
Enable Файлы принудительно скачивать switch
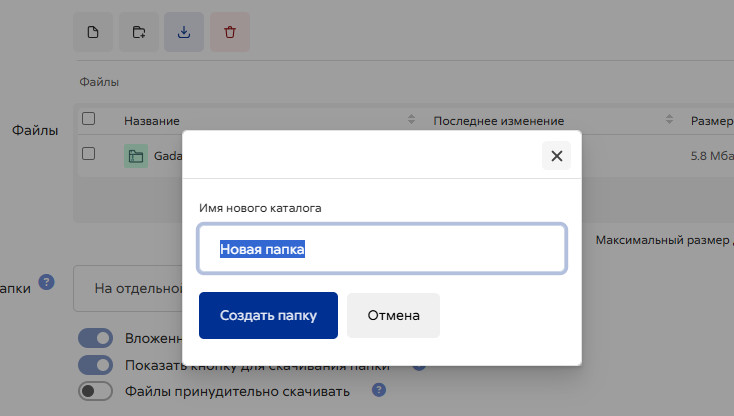95,391
